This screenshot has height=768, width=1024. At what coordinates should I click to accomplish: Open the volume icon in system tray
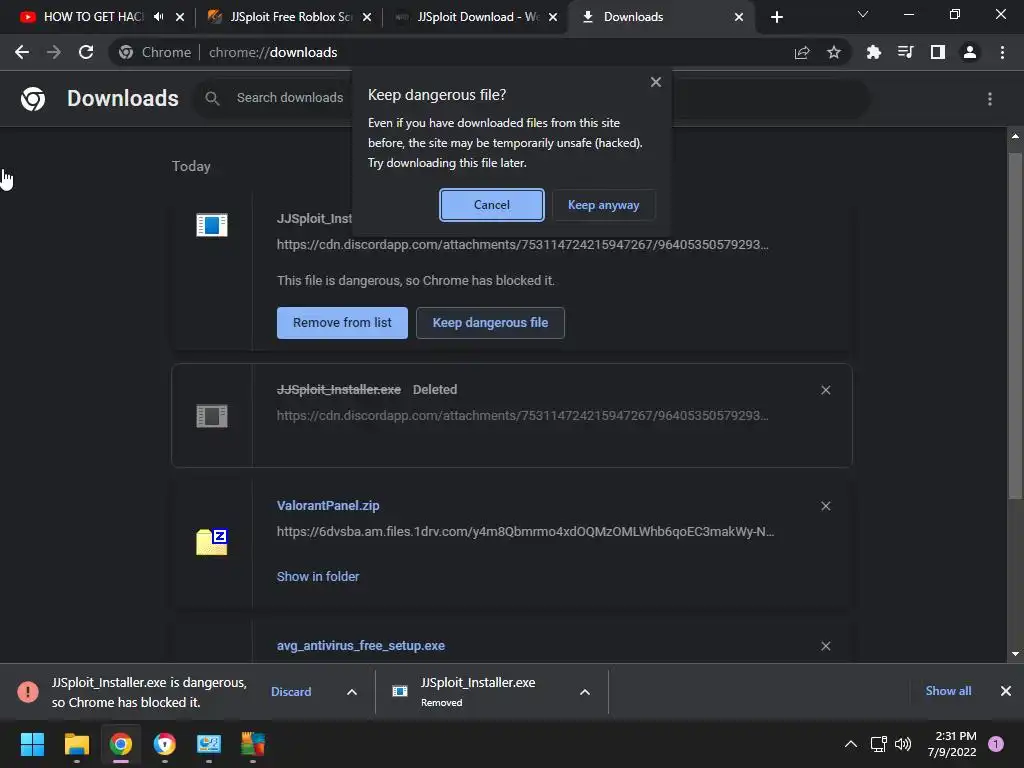(903, 744)
